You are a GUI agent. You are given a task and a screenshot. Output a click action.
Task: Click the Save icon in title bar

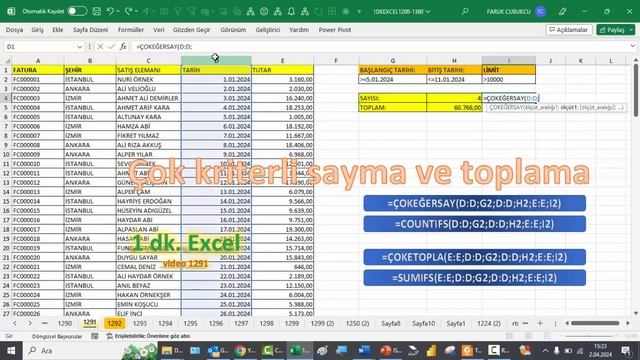96,11
